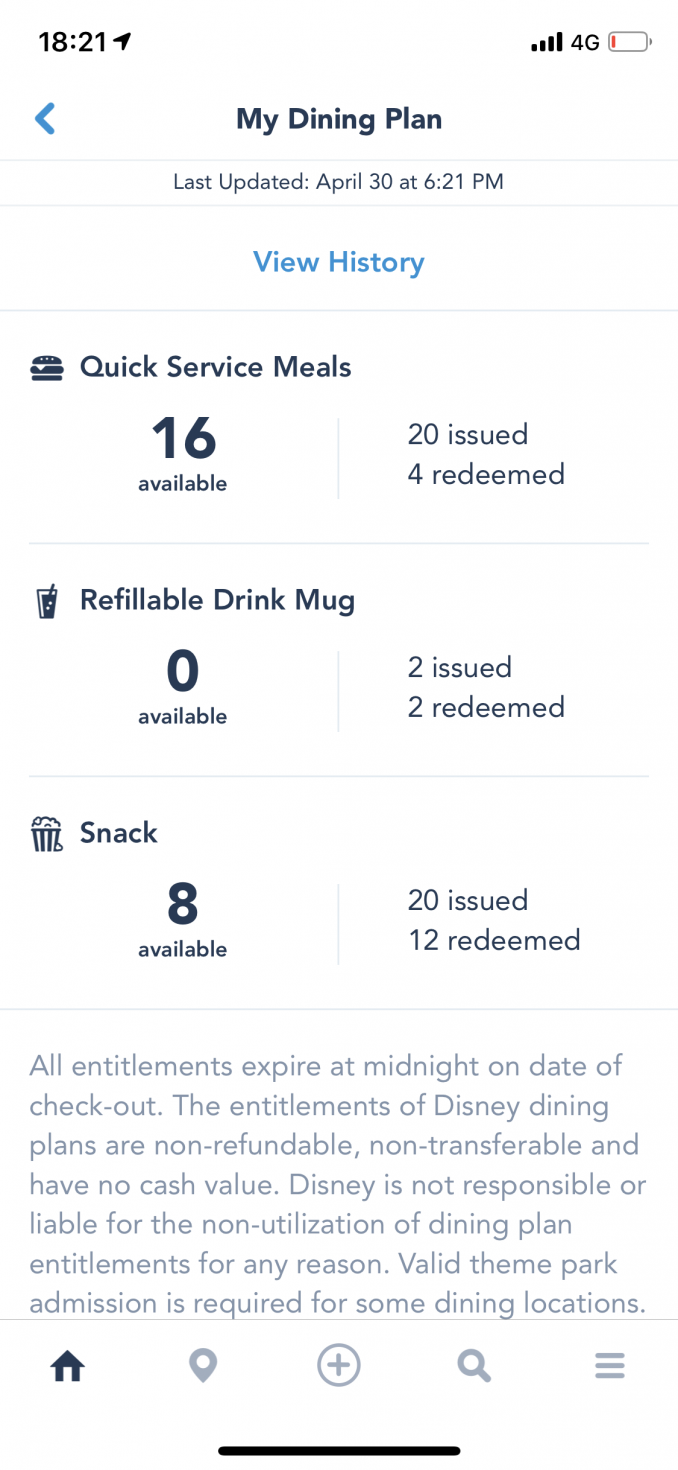The image size is (678, 1470).
Task: Open the hamburger menu tab
Action: tap(610, 1366)
